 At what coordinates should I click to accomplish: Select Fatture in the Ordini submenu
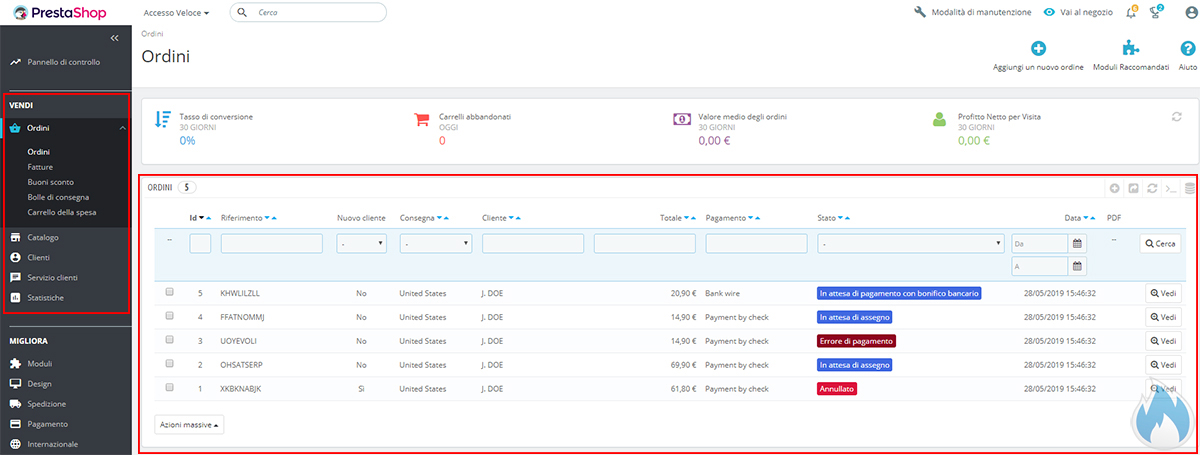40,167
